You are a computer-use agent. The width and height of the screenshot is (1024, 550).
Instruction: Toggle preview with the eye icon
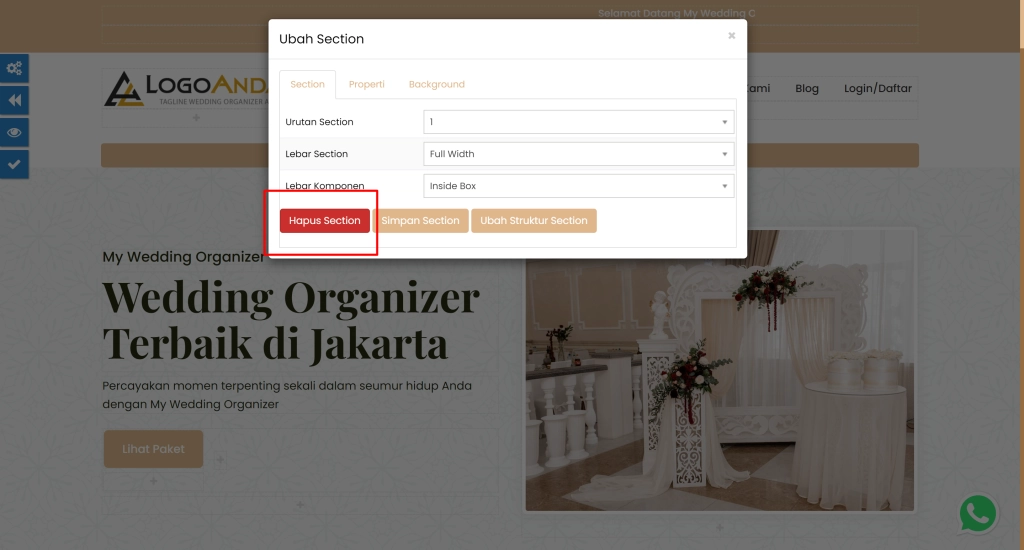click(14, 132)
